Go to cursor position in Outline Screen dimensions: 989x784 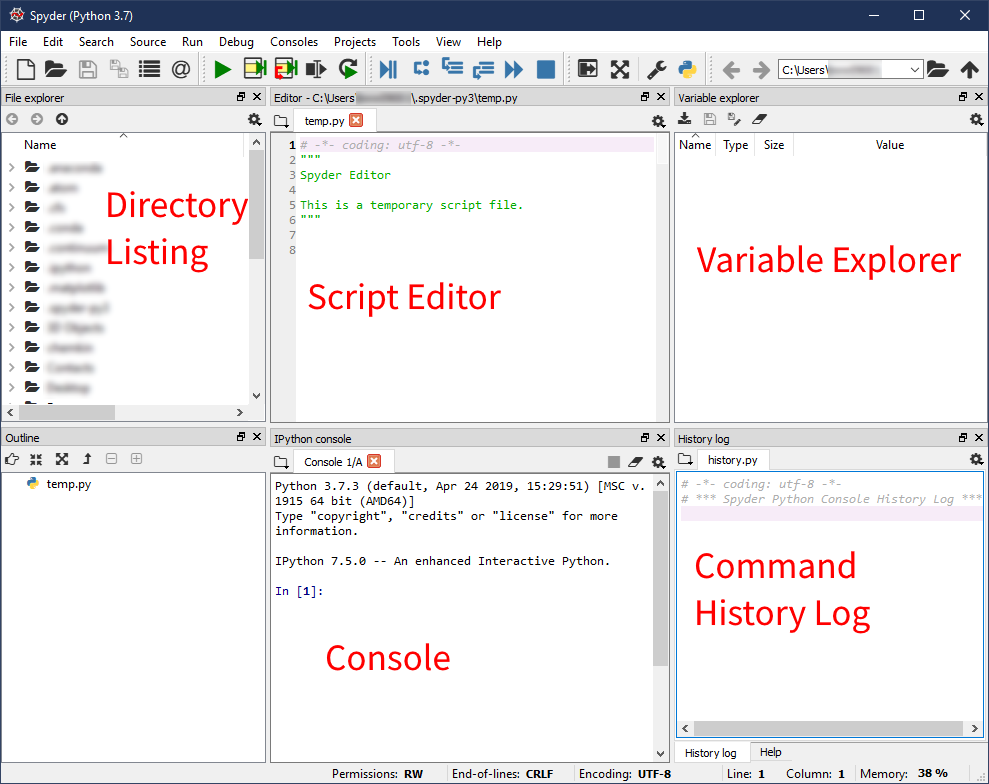[x=11, y=459]
